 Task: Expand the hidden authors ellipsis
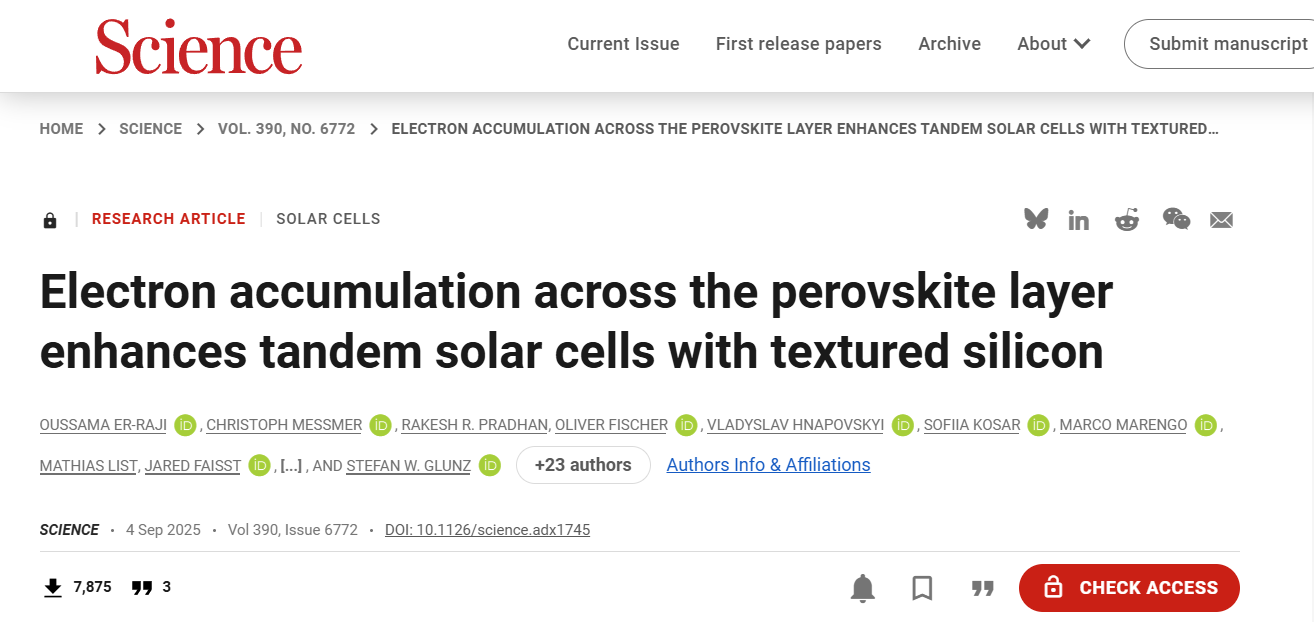coord(291,466)
